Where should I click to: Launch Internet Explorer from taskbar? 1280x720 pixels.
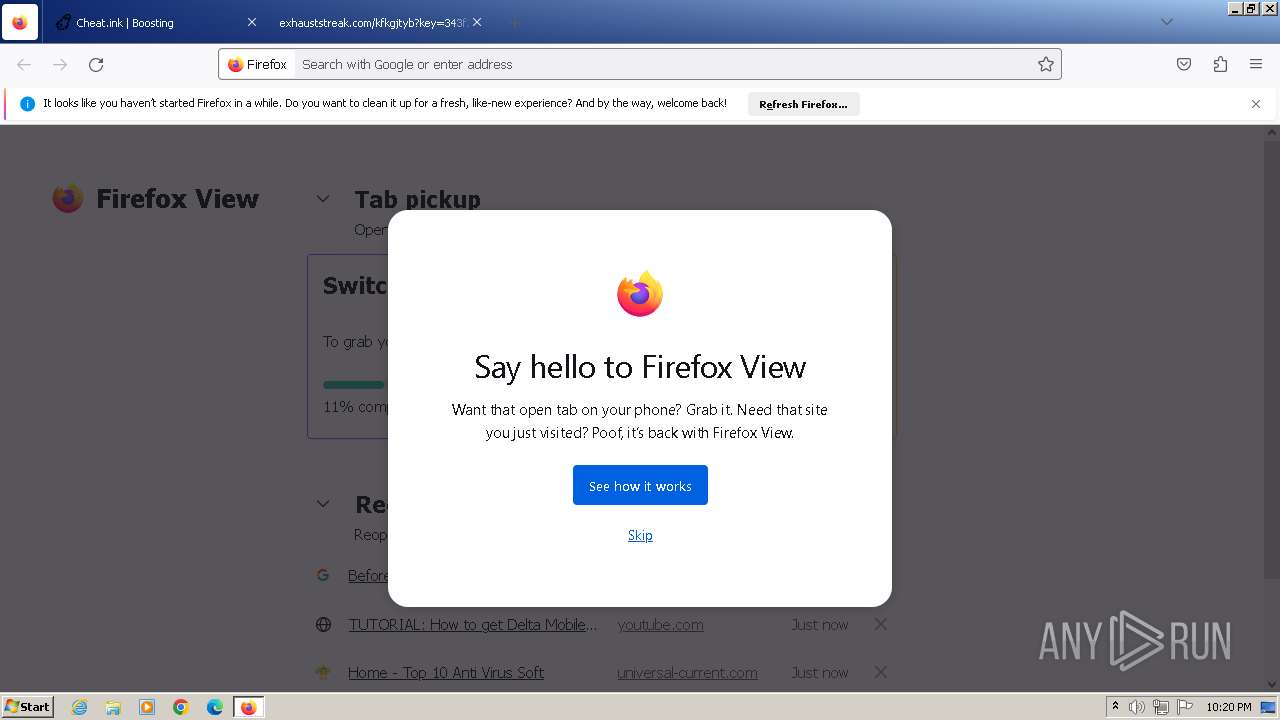[79, 707]
